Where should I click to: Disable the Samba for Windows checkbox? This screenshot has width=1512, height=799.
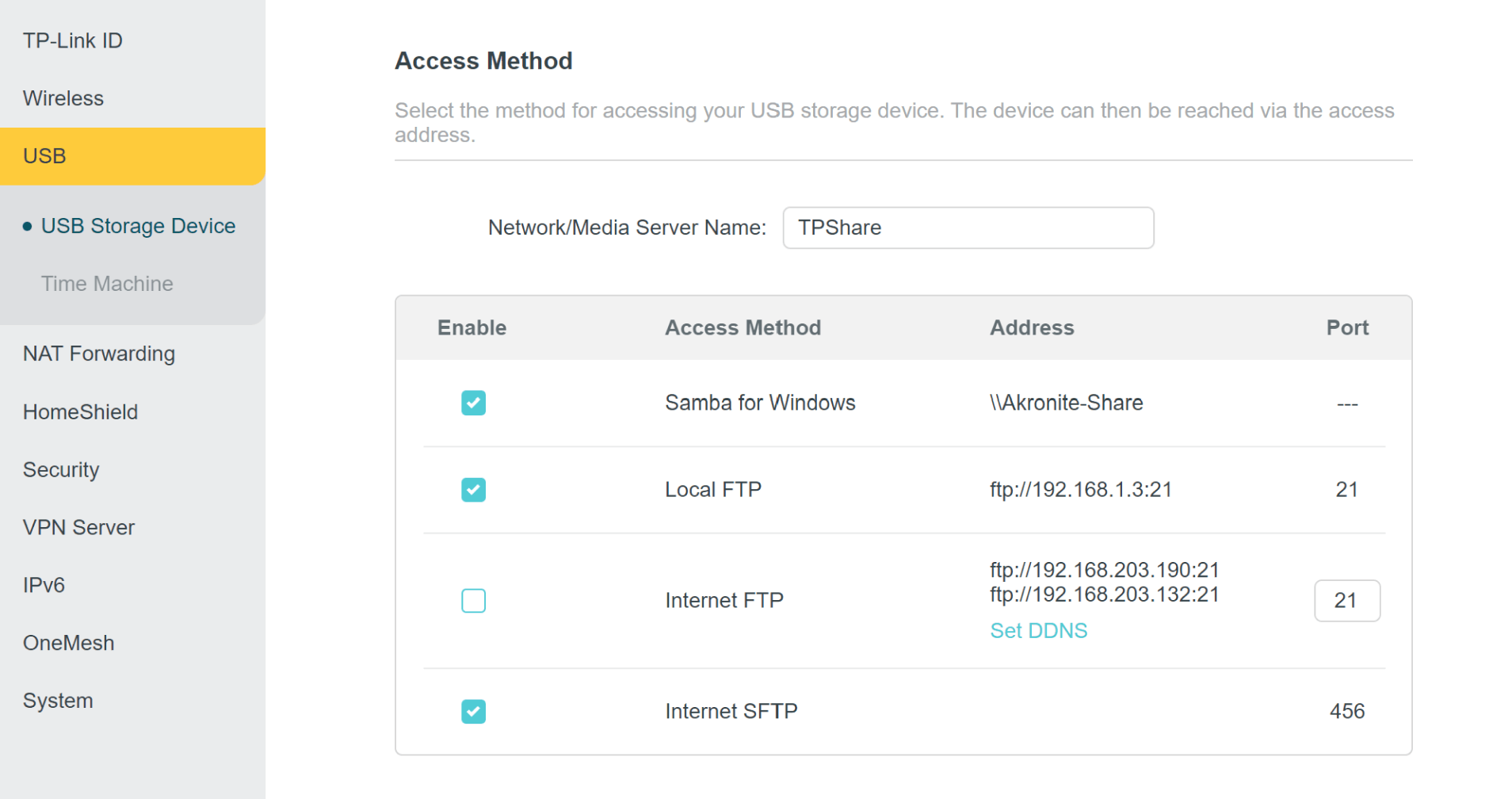point(473,403)
